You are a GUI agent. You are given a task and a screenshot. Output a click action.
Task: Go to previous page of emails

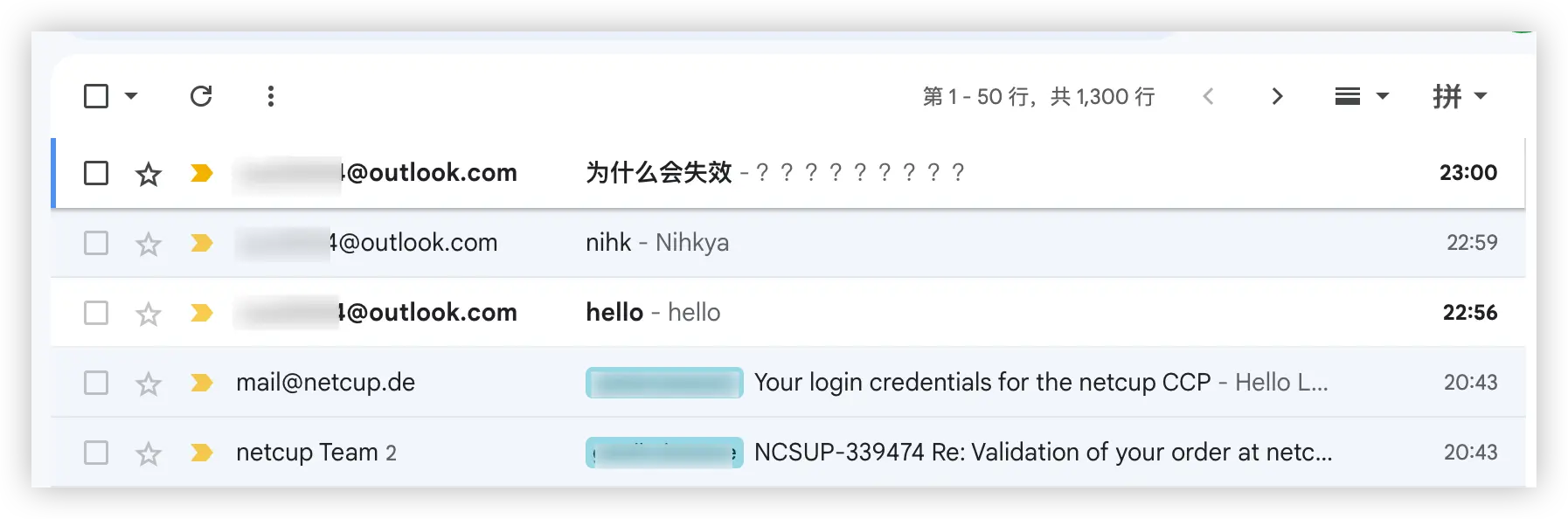tap(1209, 96)
